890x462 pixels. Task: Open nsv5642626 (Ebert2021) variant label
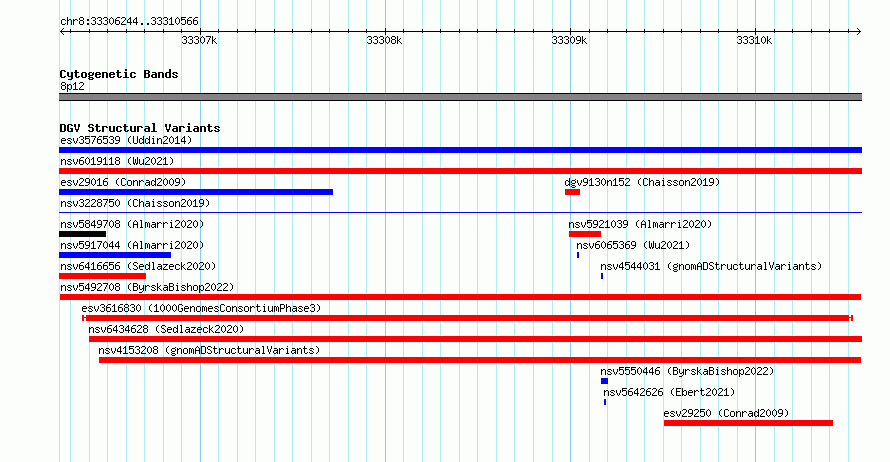point(669,392)
